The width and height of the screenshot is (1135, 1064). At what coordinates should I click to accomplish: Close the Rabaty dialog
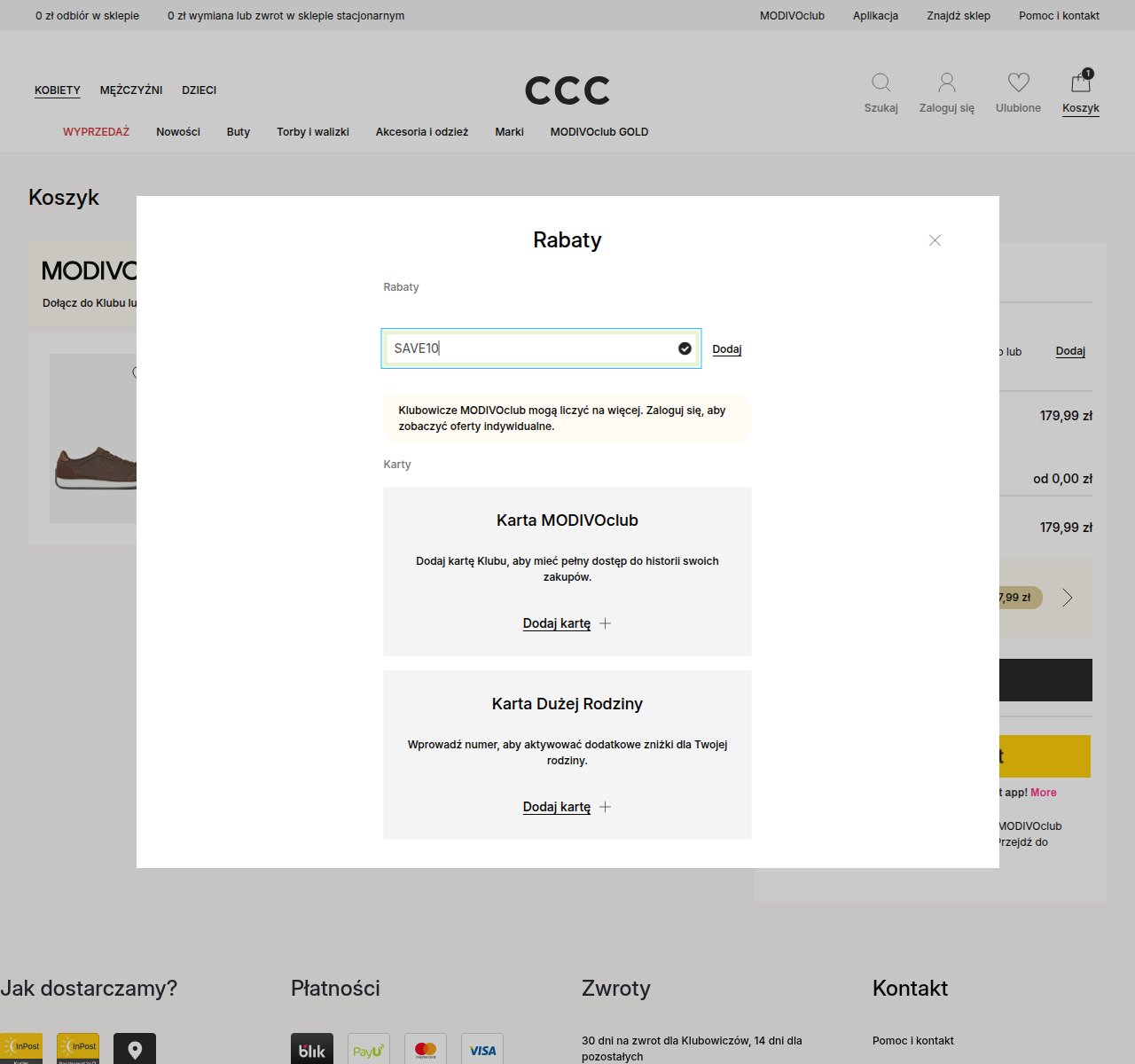tap(935, 240)
